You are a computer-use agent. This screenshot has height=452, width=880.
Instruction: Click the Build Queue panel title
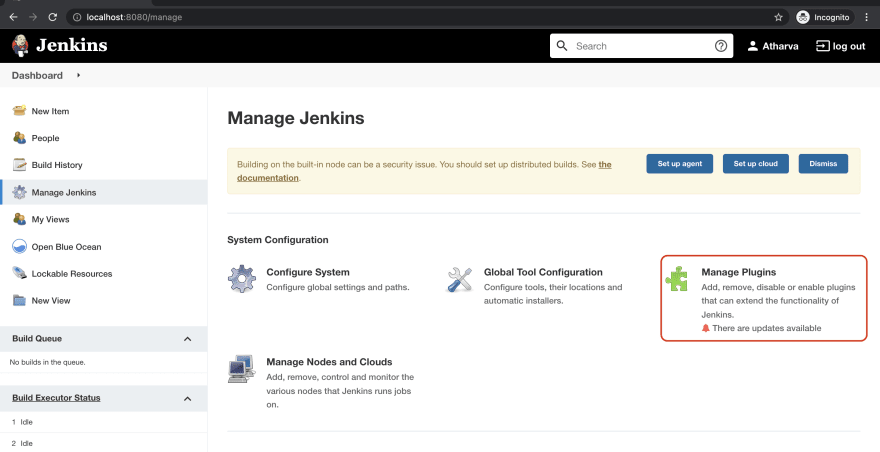pos(37,339)
